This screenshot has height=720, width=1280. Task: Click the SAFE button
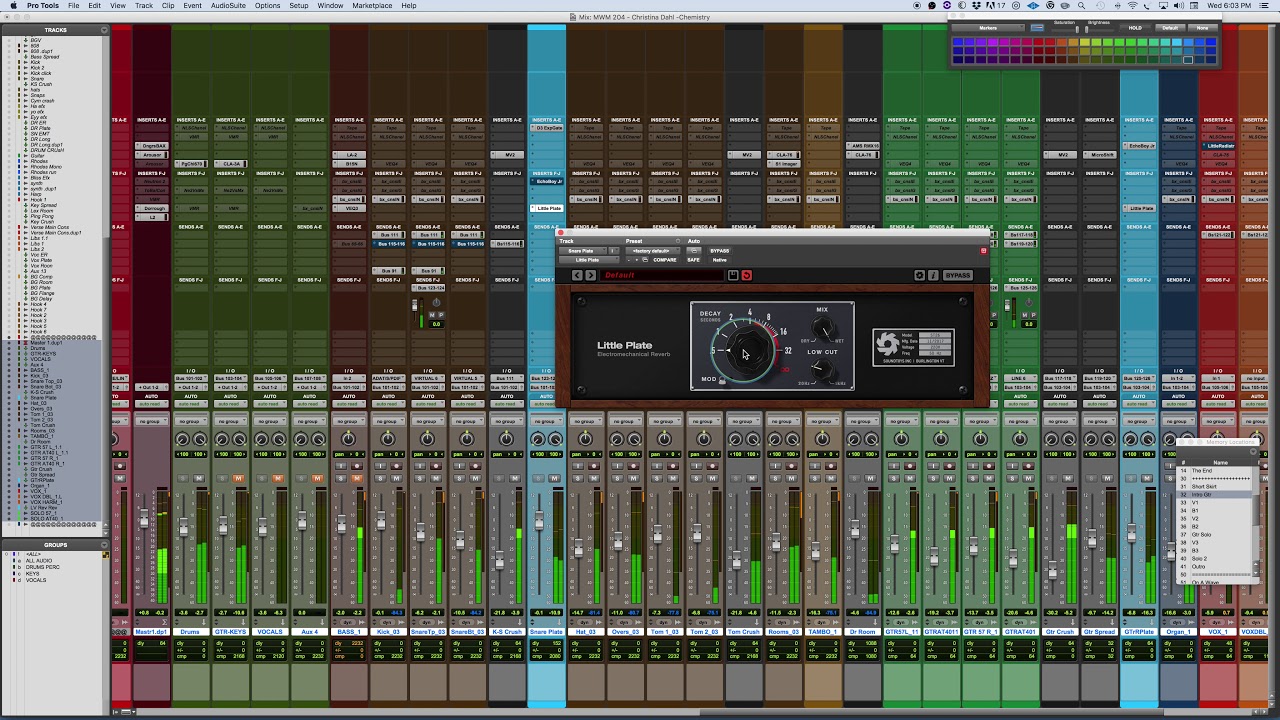(693, 260)
